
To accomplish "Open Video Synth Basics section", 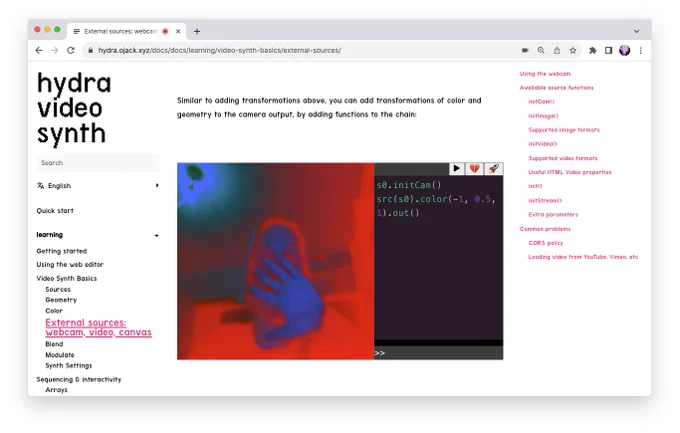I will pyautogui.click(x=67, y=278).
